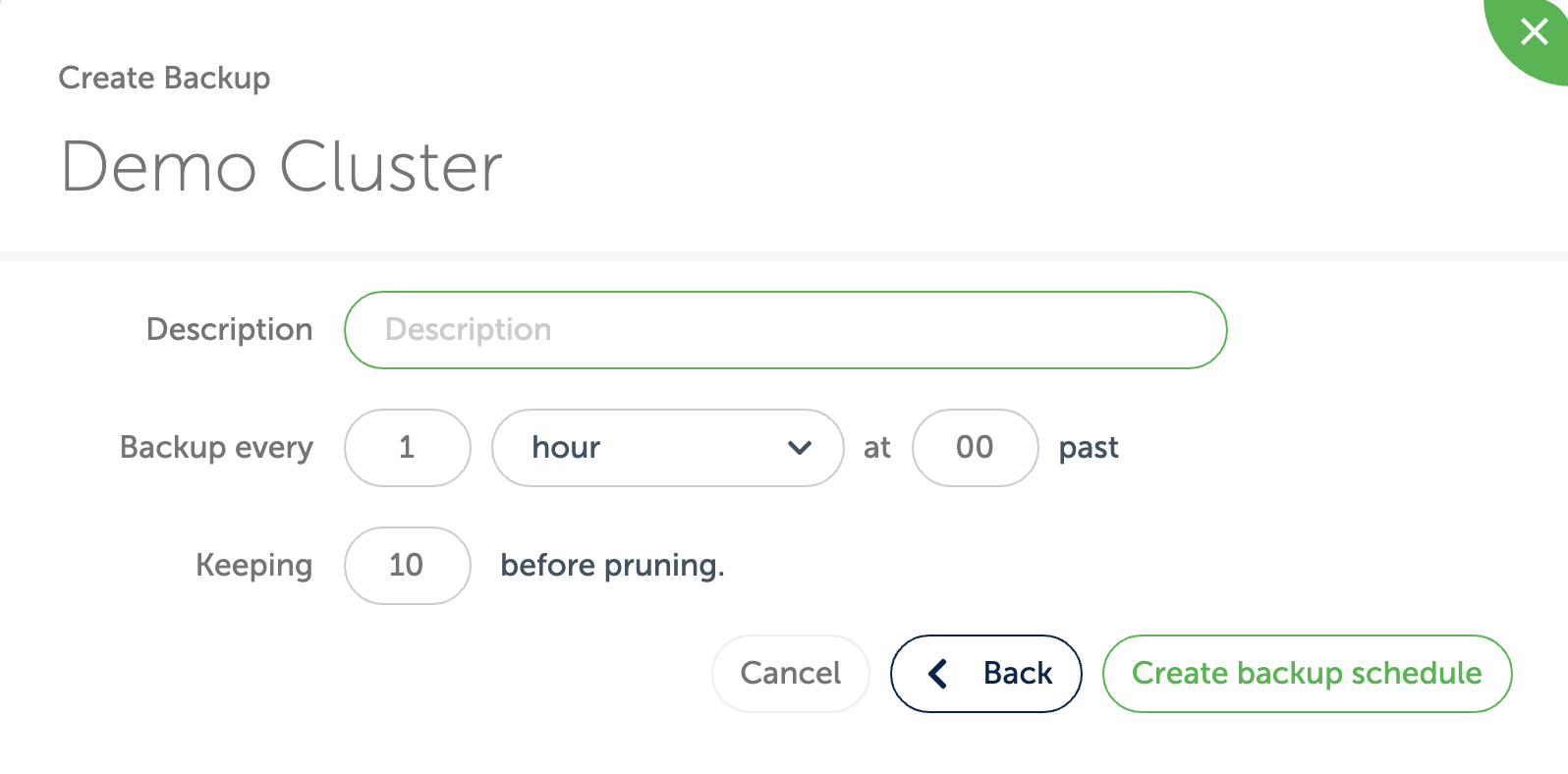Click the 'Backup every' label
This screenshot has height=774, width=1568.
(215, 448)
